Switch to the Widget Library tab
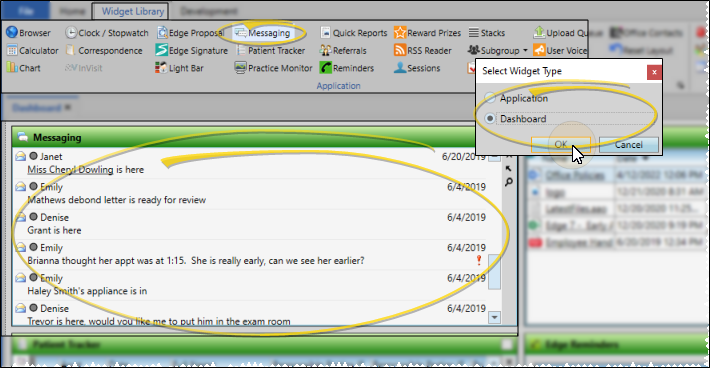The image size is (710, 368). coord(131,11)
